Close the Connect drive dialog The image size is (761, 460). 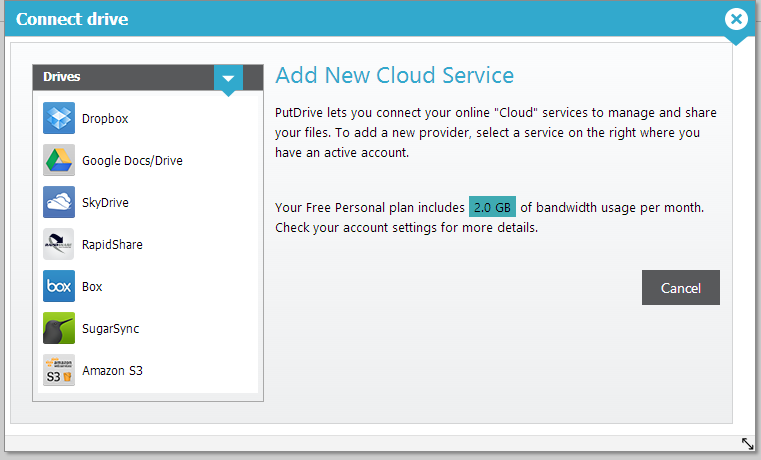coord(736,19)
